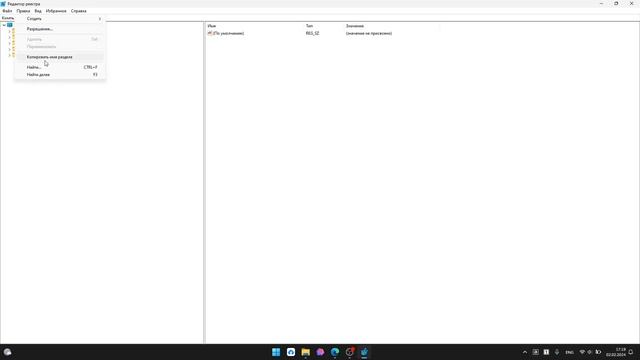This screenshot has height=360, width=640.
Task: Choose Найти... in the Edit menu
Action: pos(60,67)
